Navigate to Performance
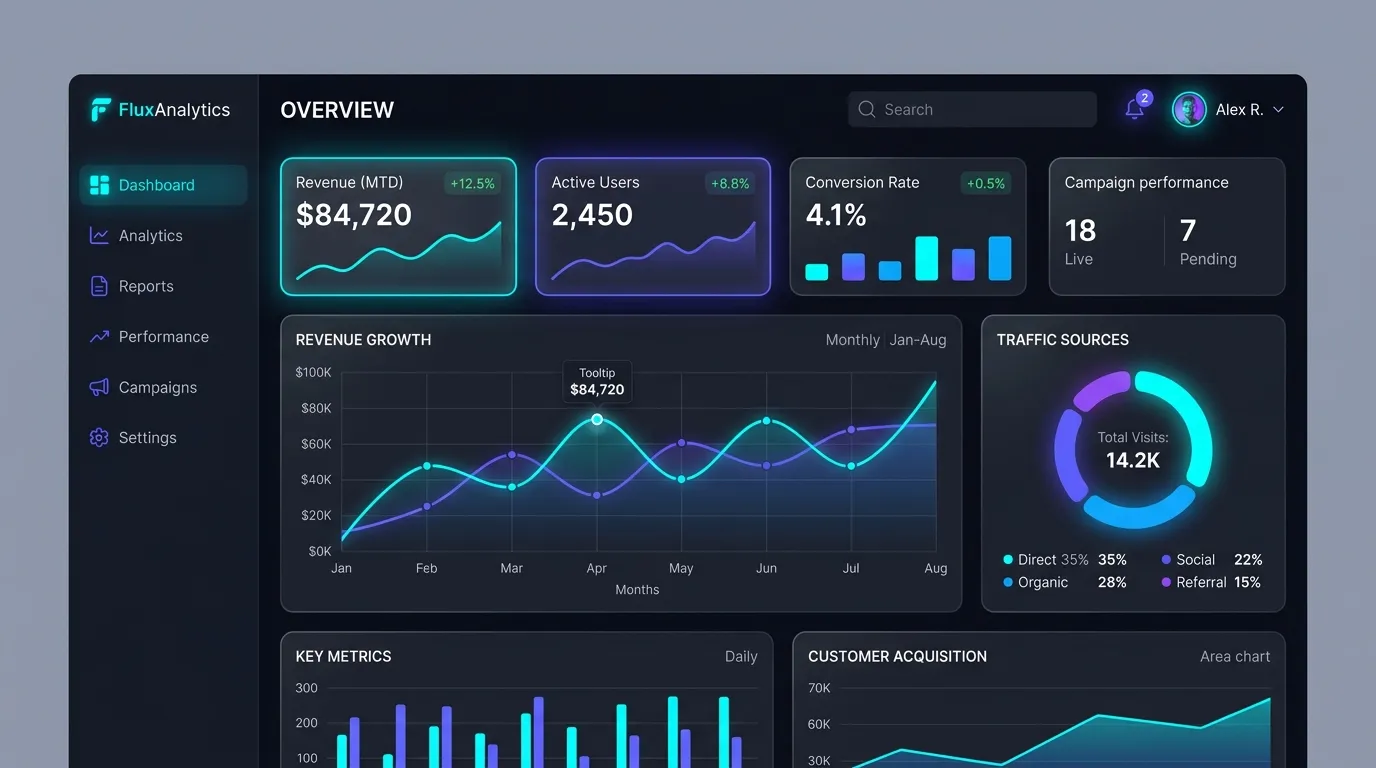The image size is (1376, 768). coord(163,337)
